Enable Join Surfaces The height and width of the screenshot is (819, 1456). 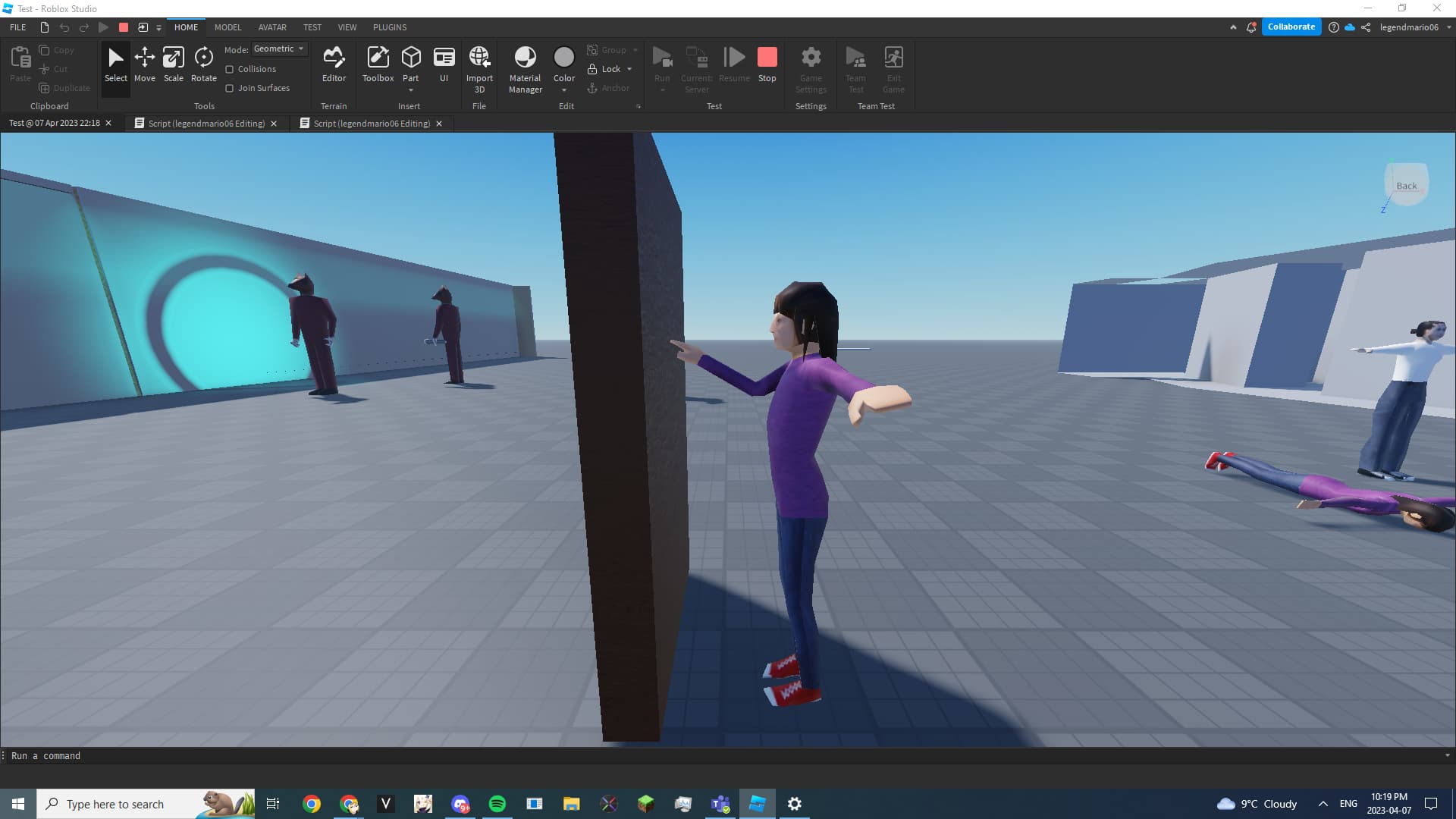(231, 87)
